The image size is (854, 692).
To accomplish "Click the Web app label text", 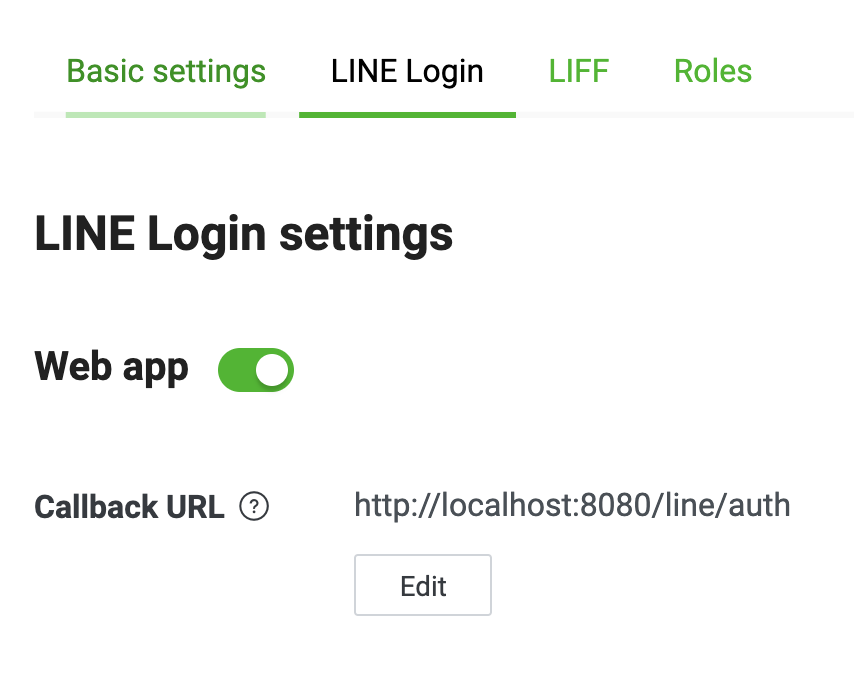I will tap(111, 368).
